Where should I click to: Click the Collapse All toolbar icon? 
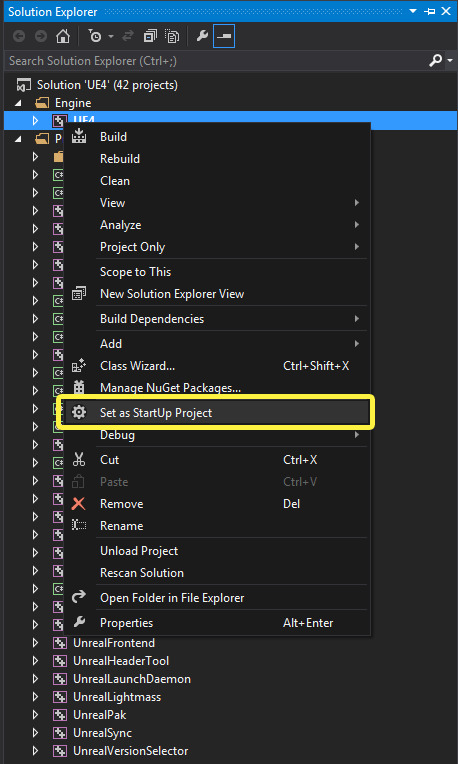point(150,37)
